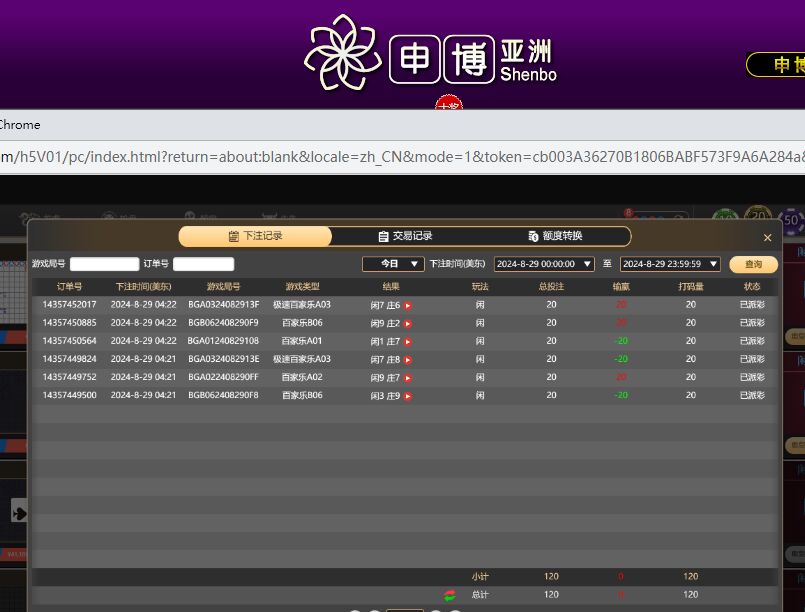The image size is (805, 612).
Task: Play result video for order 14357449824
Action: [x=408, y=360]
